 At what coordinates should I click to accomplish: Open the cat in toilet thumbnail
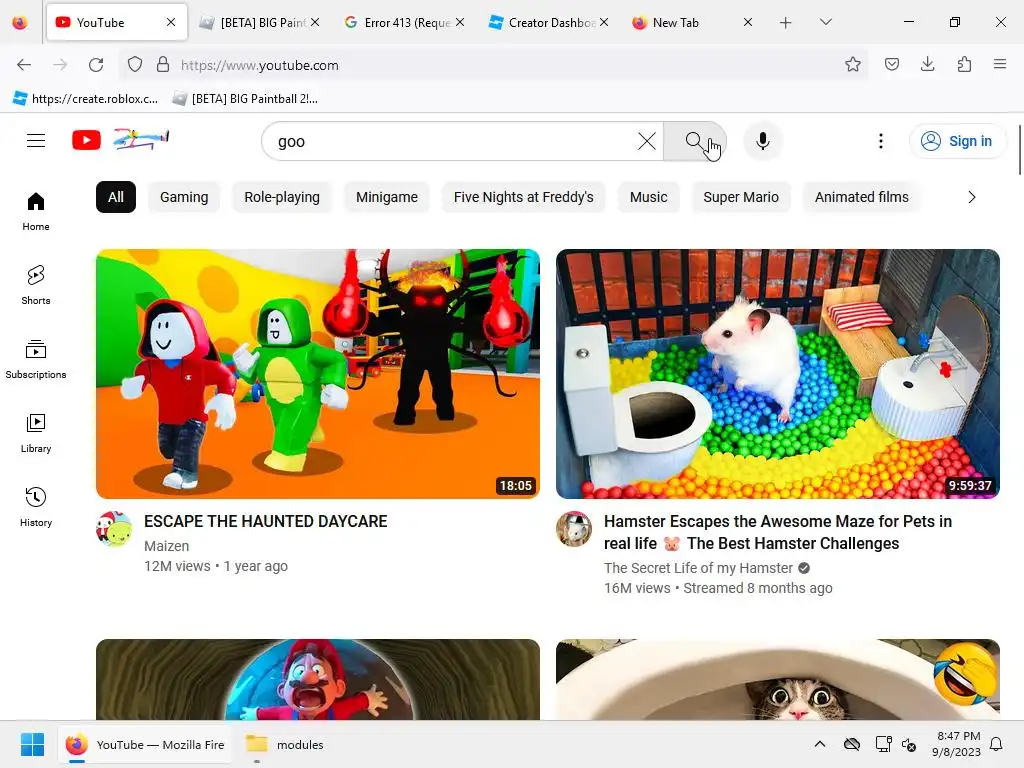[x=778, y=679]
